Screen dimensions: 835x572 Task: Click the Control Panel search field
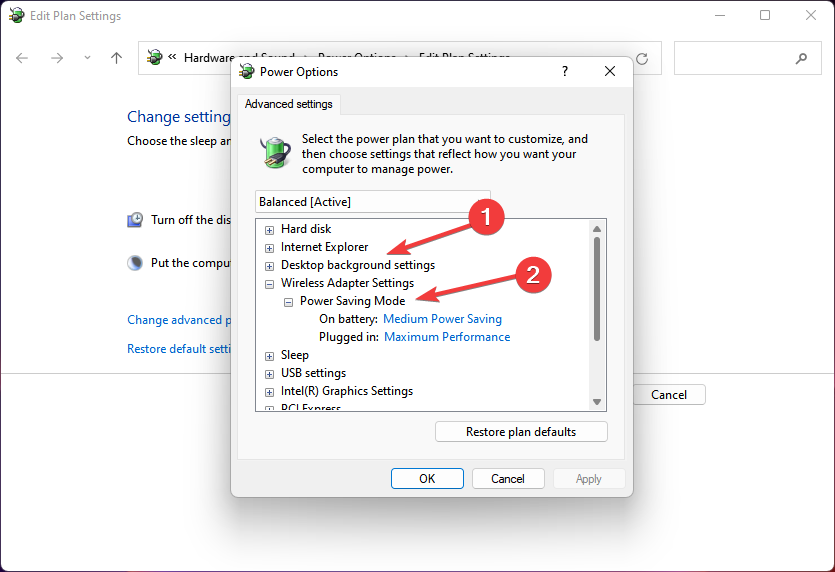[748, 58]
